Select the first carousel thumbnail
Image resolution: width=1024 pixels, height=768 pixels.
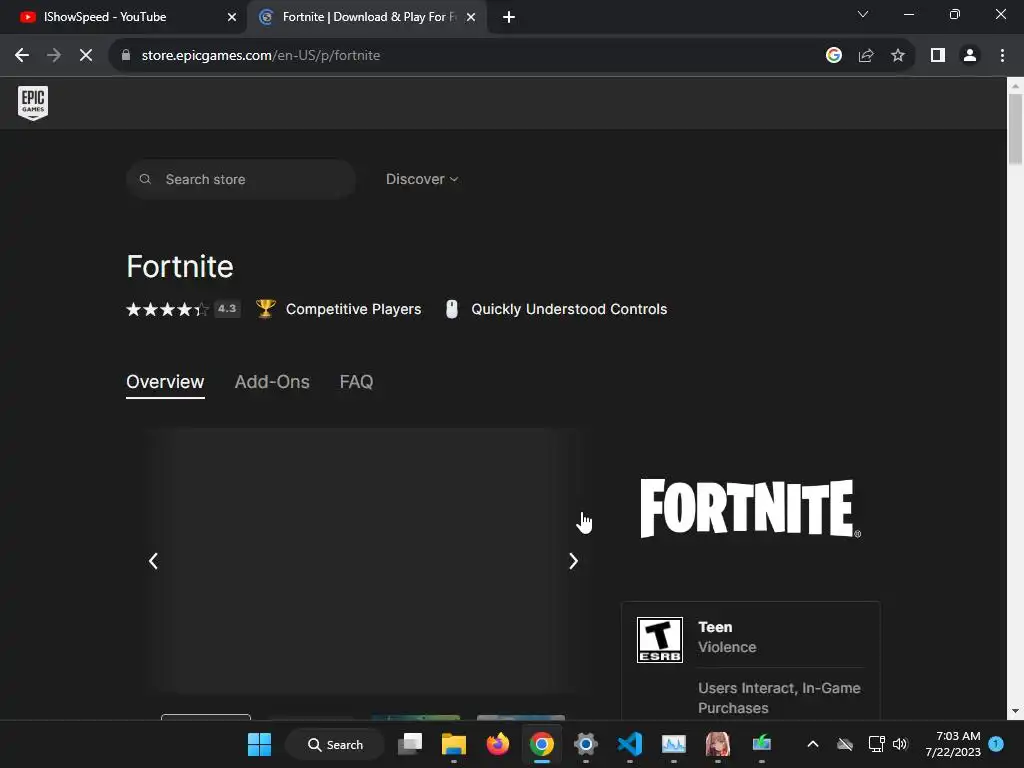206,717
